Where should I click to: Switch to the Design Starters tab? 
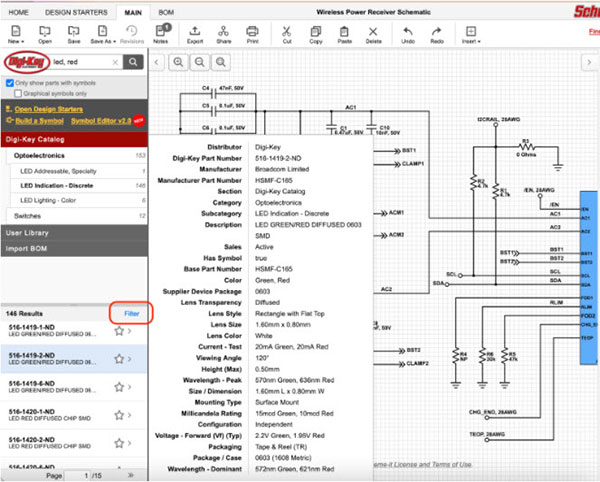coord(78,12)
